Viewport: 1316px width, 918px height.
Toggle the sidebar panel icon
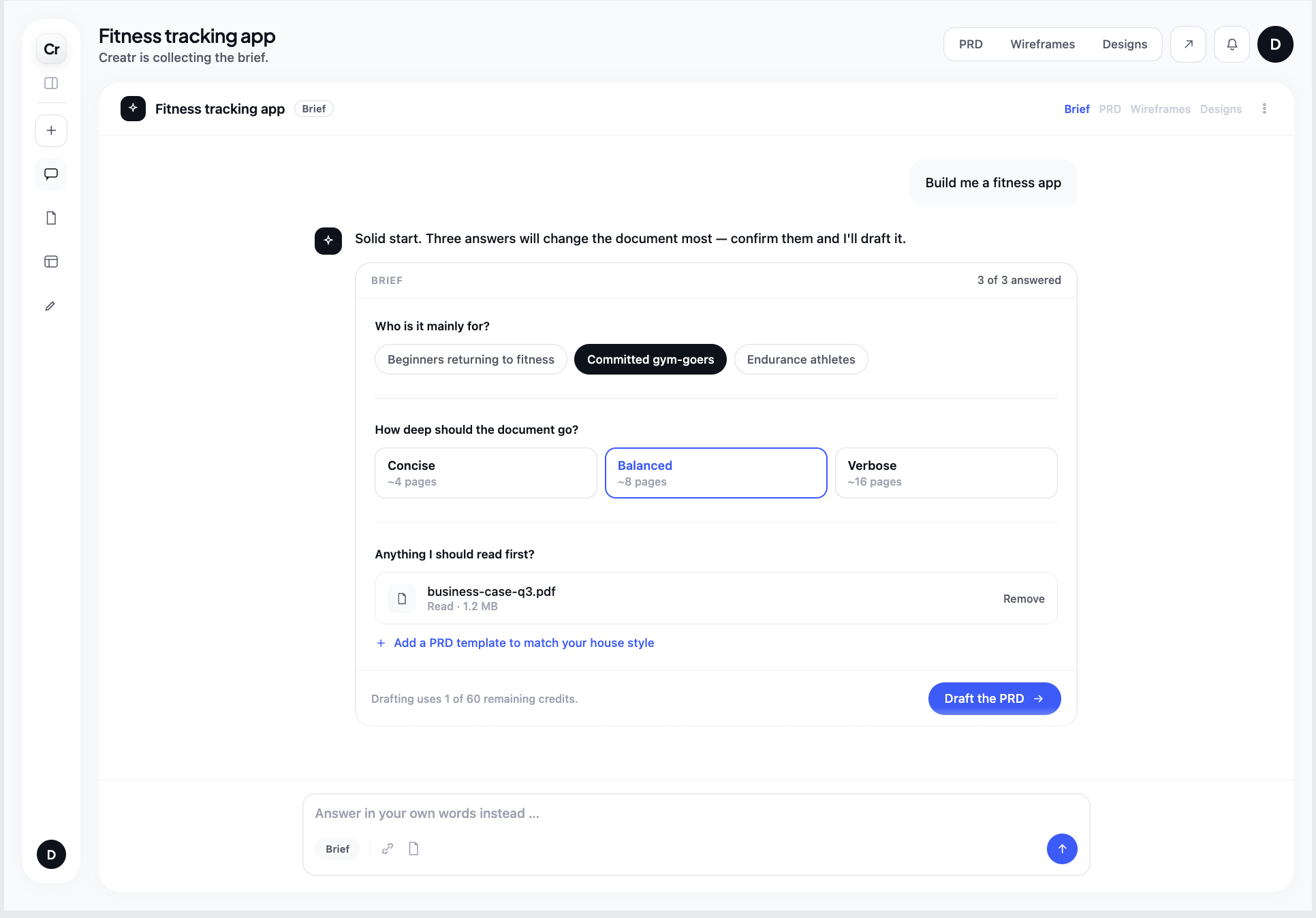coord(51,83)
